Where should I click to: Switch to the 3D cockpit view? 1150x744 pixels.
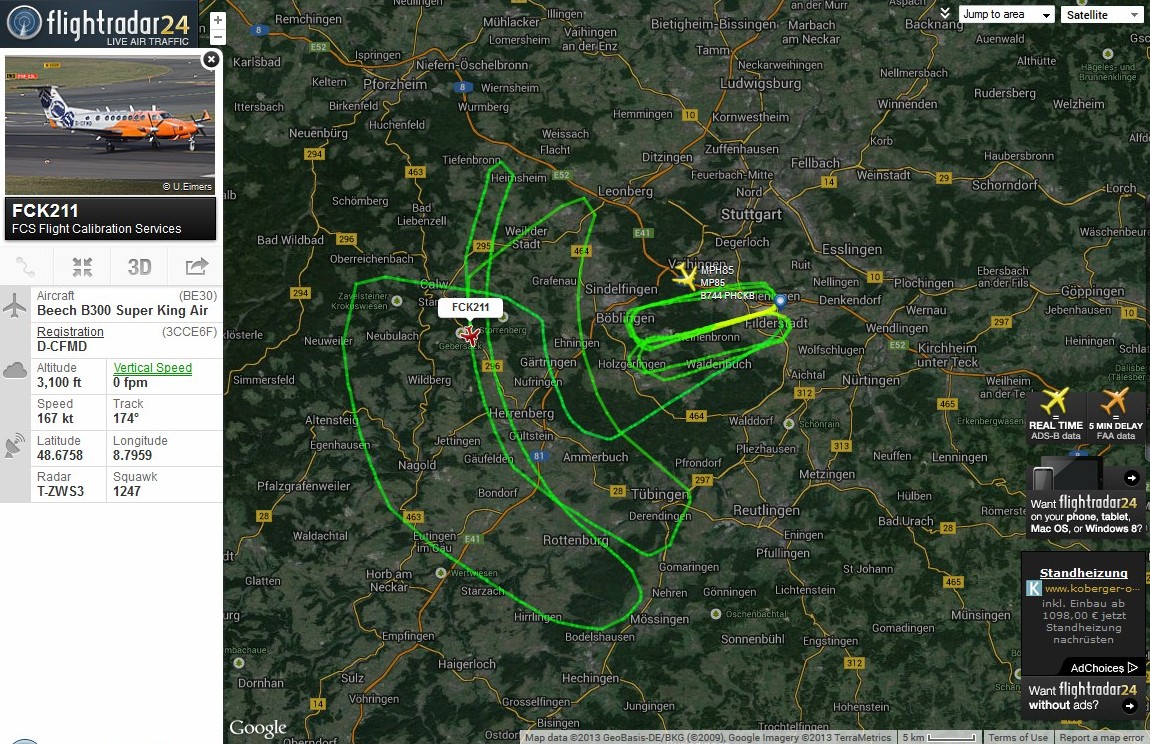click(x=139, y=267)
